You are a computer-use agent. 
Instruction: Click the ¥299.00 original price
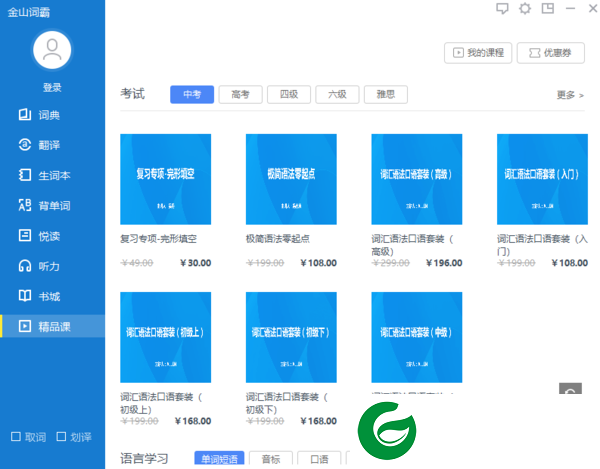pos(391,263)
